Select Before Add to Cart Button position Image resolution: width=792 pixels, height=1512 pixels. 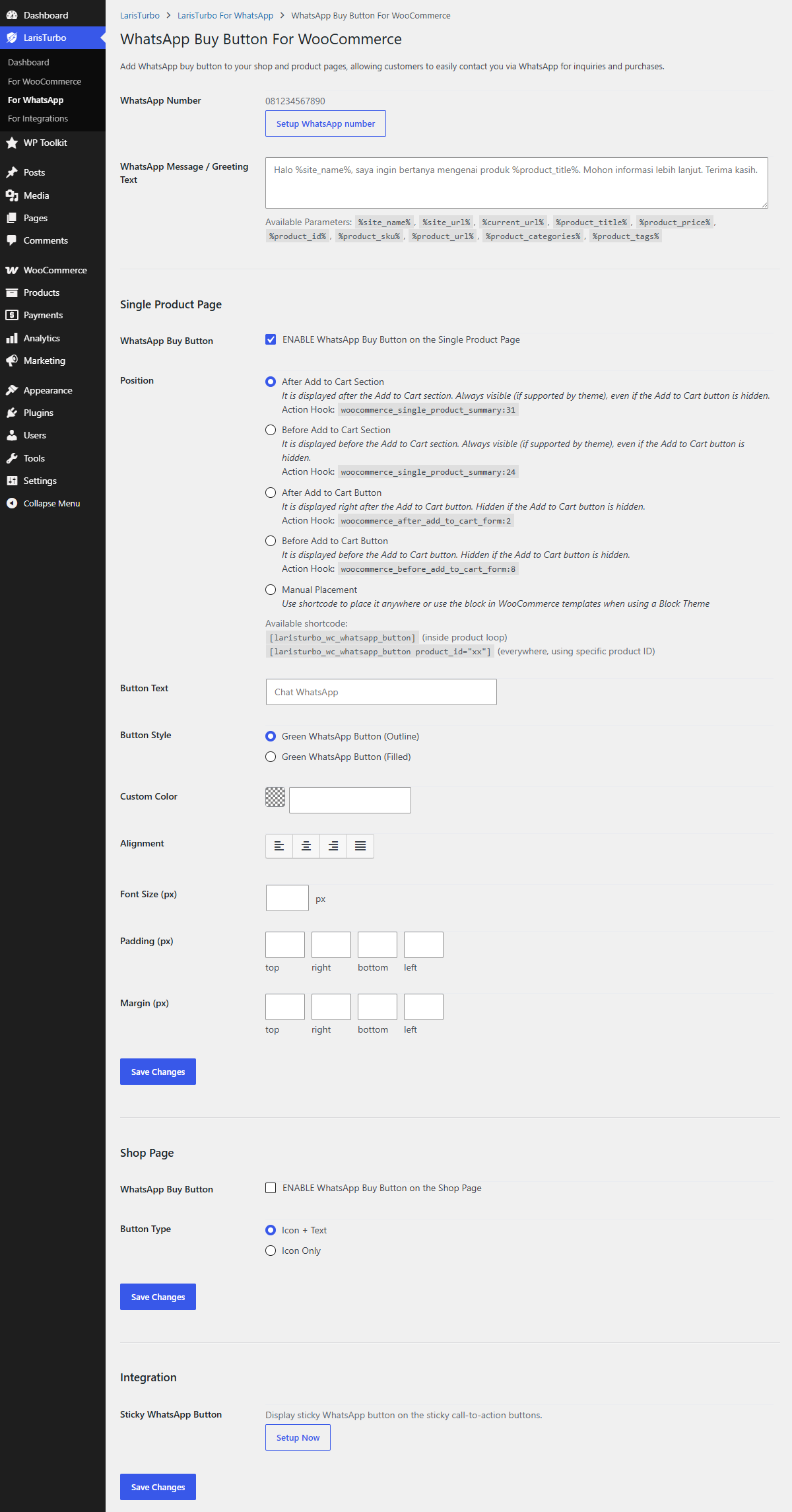coord(271,541)
